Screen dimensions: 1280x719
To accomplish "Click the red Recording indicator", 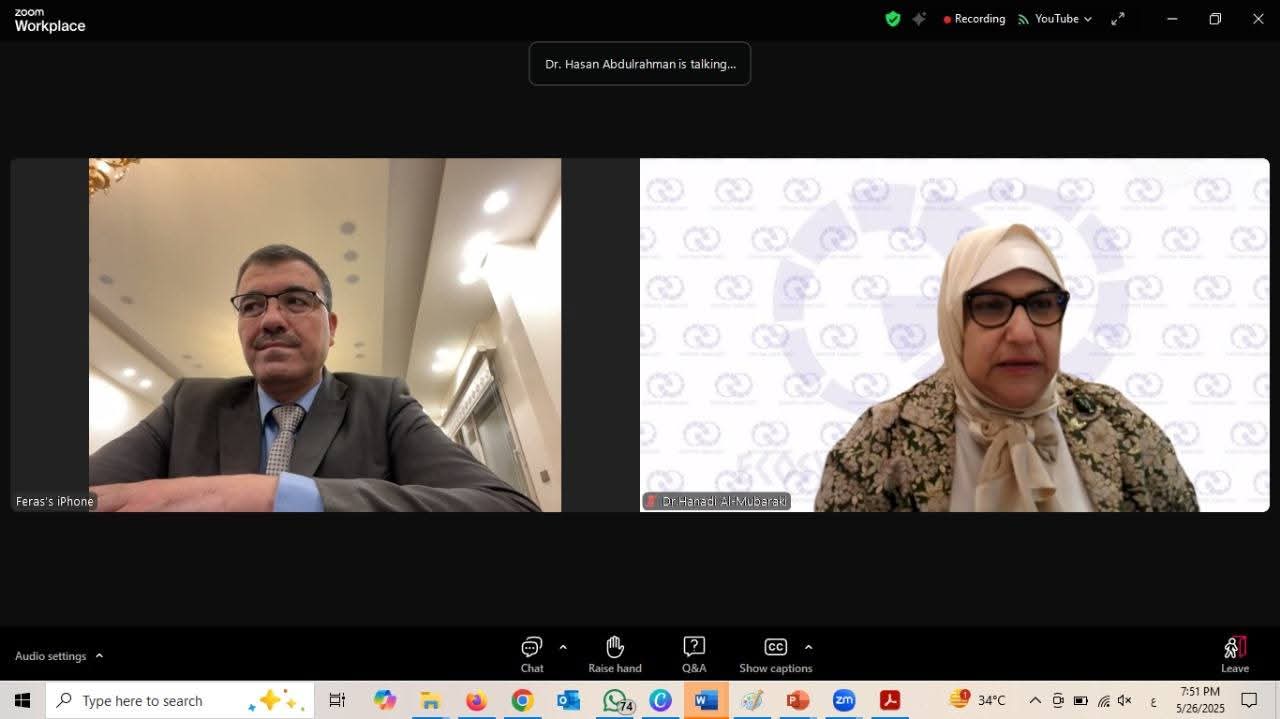I will pos(974,19).
